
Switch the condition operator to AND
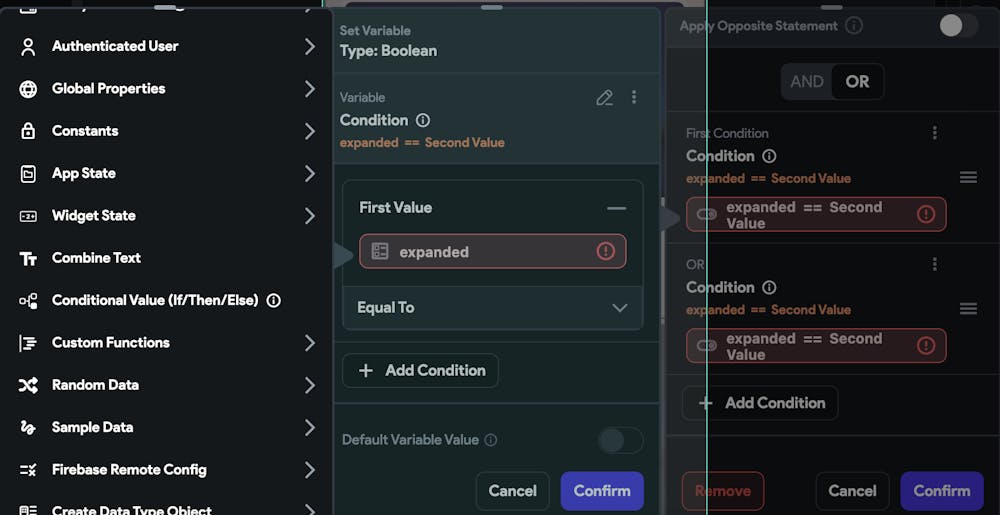(x=807, y=82)
